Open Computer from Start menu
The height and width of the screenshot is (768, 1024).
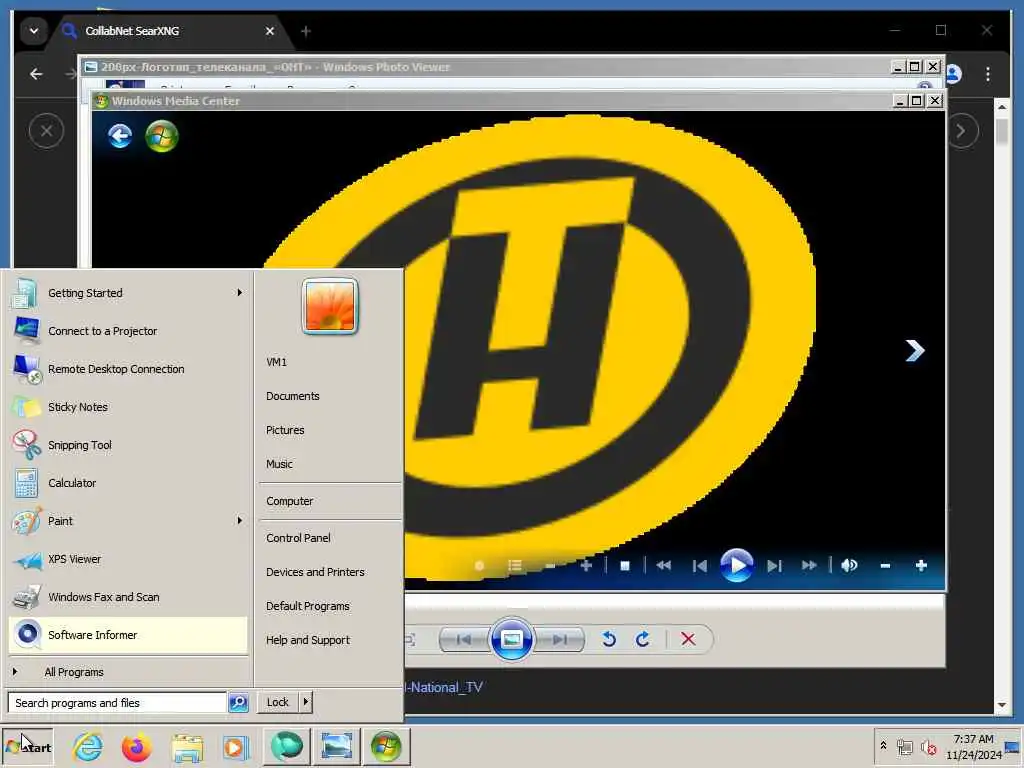click(330, 501)
